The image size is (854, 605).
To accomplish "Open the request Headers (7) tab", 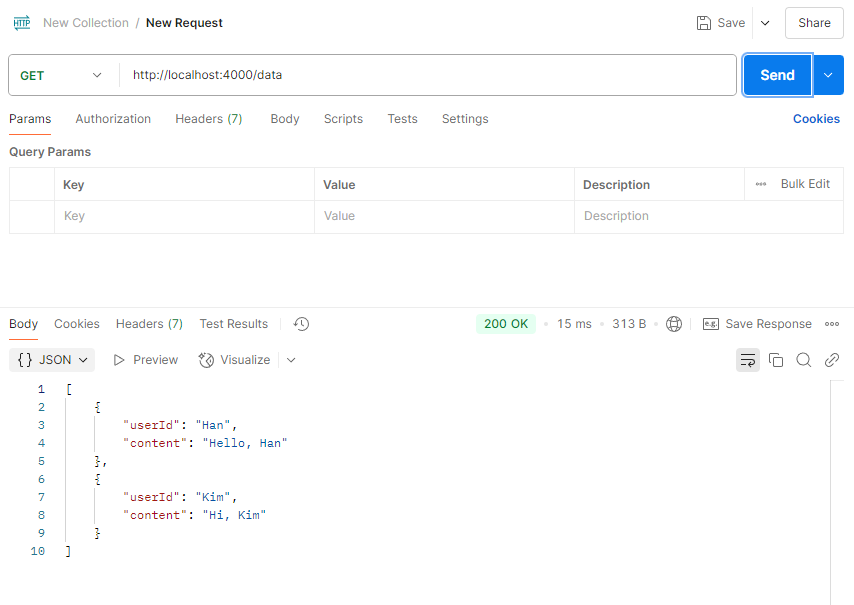I will click(209, 119).
